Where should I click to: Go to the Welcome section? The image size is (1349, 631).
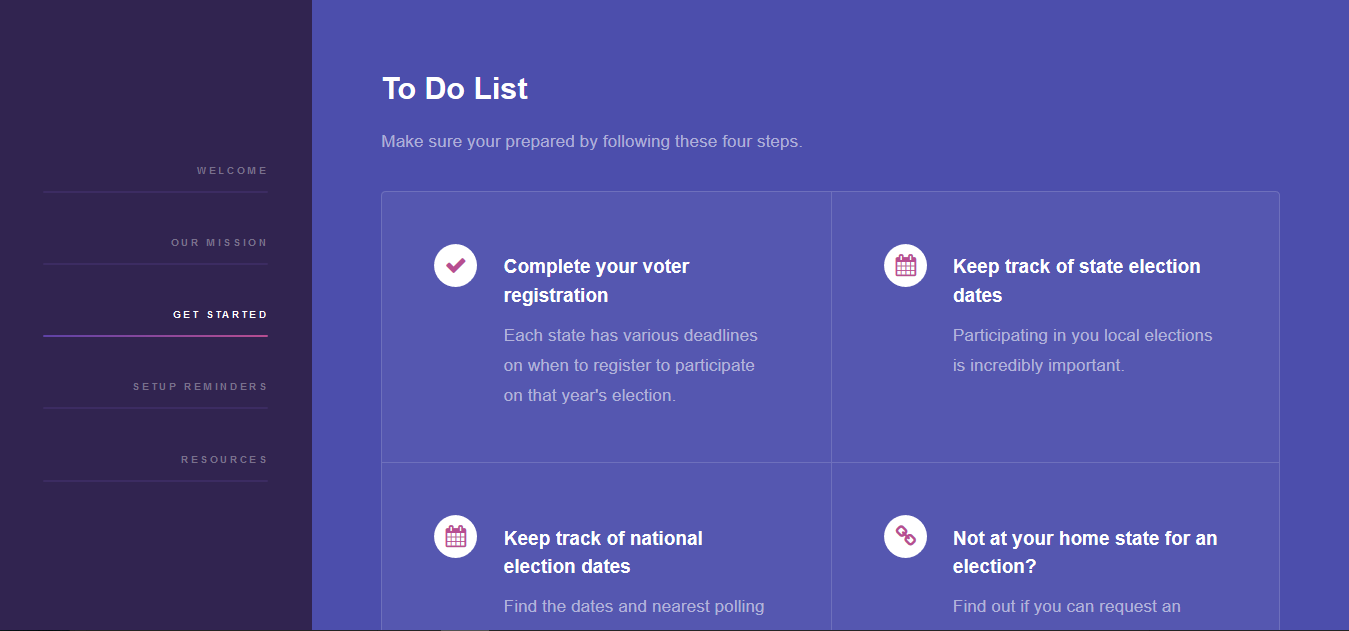(232, 171)
